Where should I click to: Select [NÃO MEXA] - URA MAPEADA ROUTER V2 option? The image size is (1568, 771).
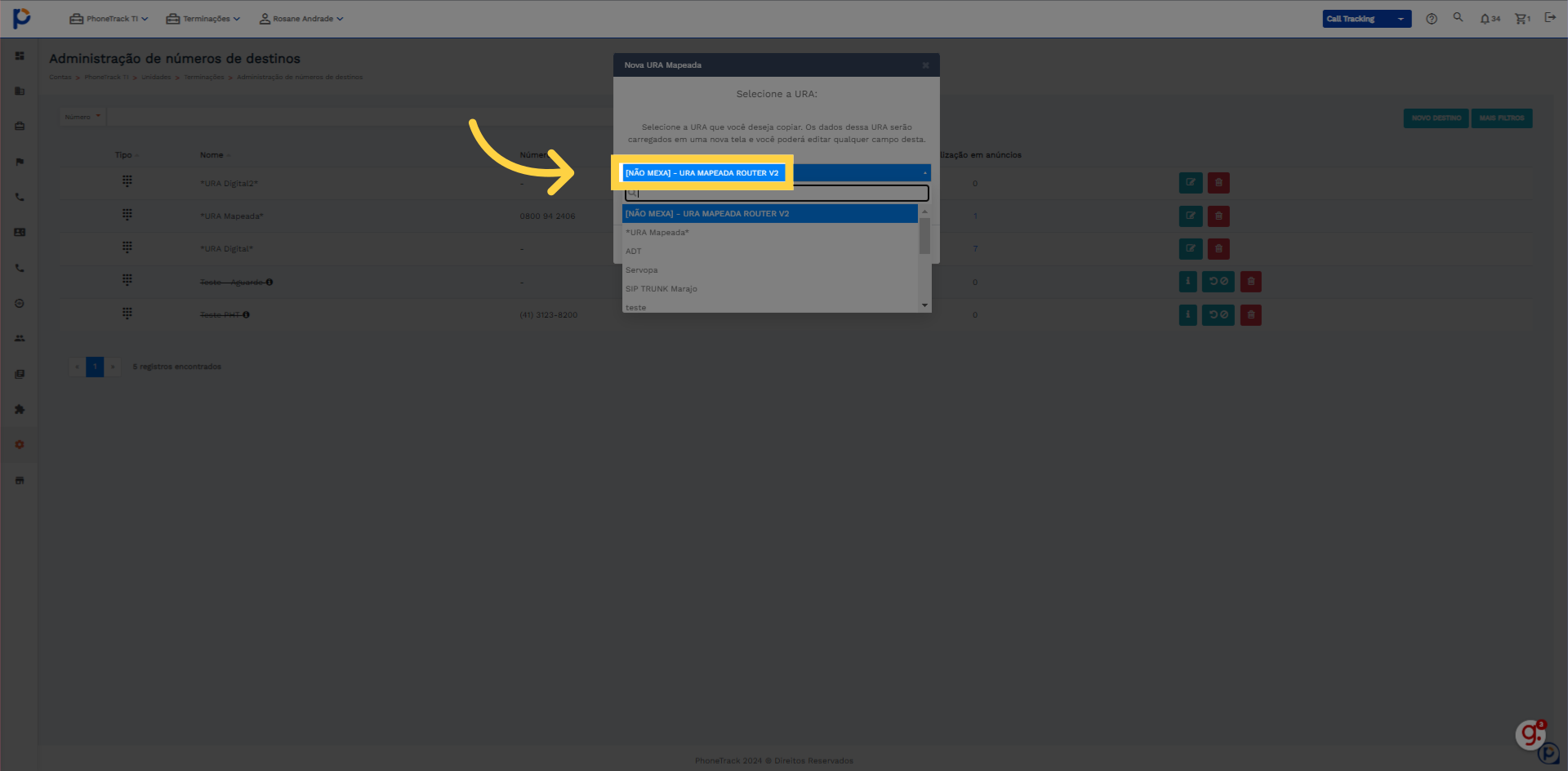[x=770, y=214]
